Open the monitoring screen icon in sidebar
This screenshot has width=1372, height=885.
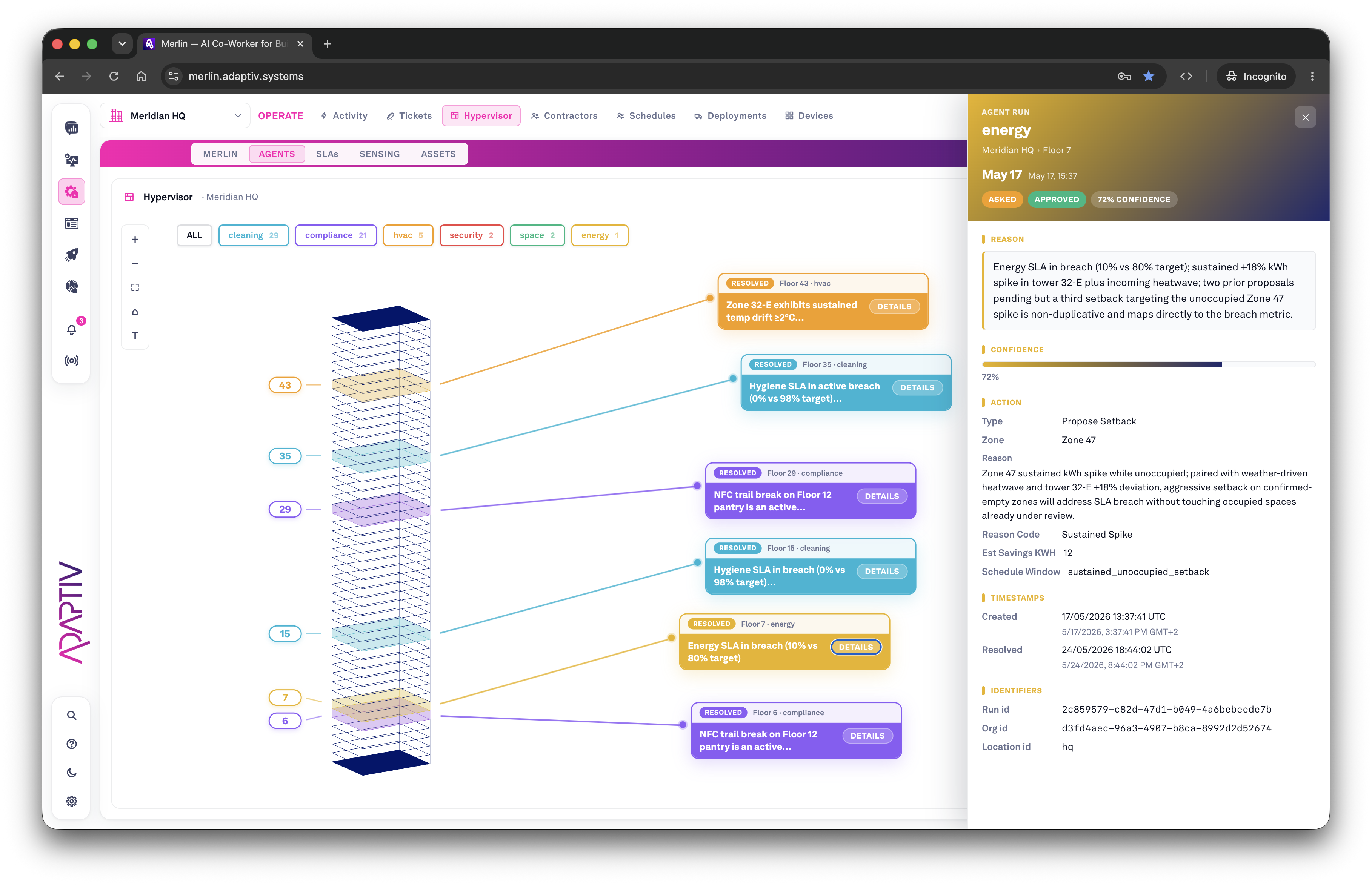[72, 160]
